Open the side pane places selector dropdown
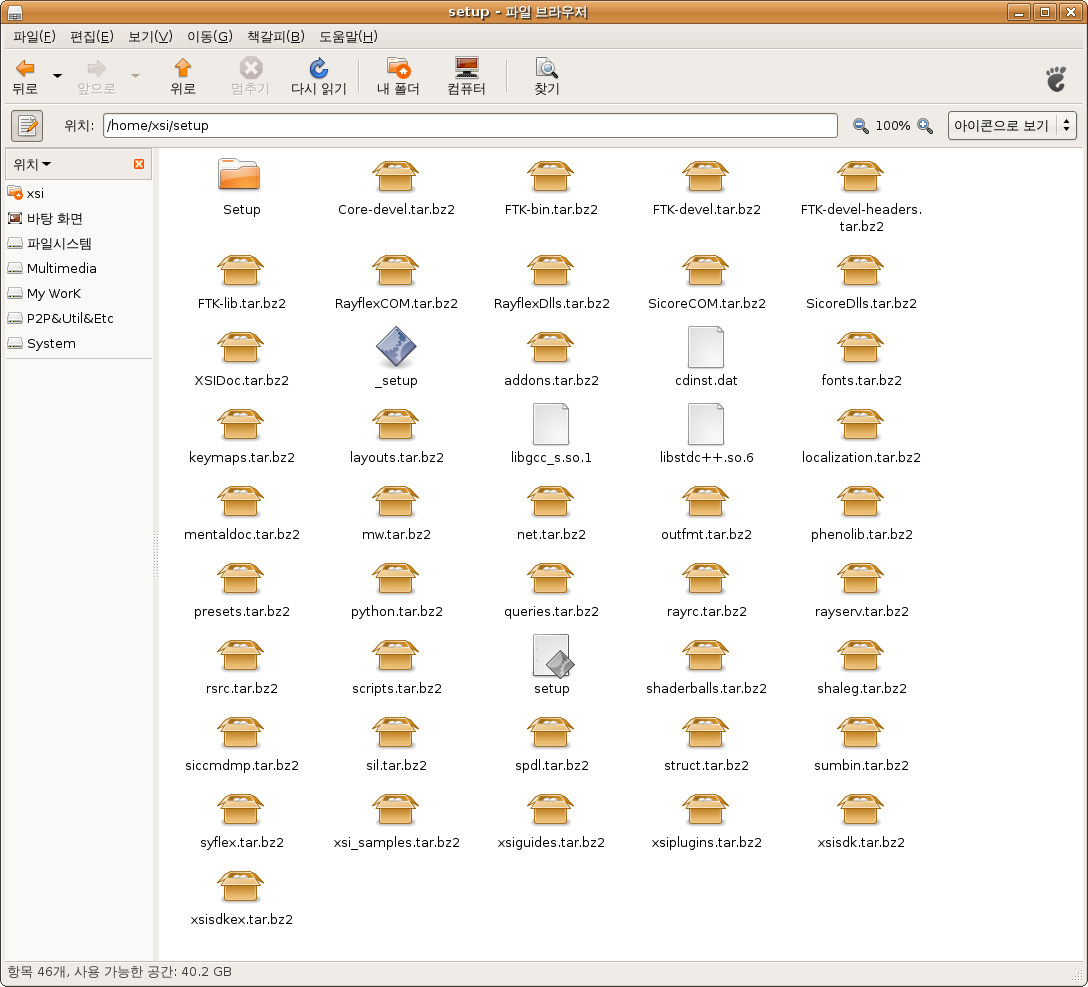 (32, 164)
